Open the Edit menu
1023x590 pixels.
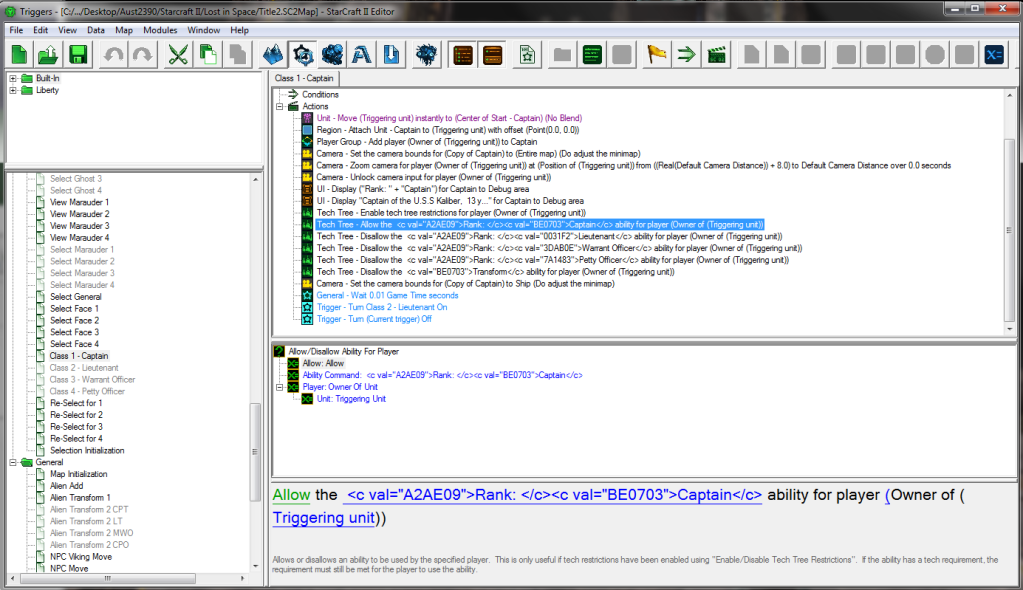click(40, 30)
